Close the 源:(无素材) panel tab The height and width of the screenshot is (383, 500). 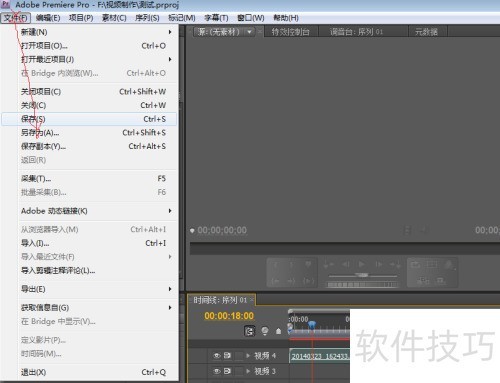pos(259,32)
